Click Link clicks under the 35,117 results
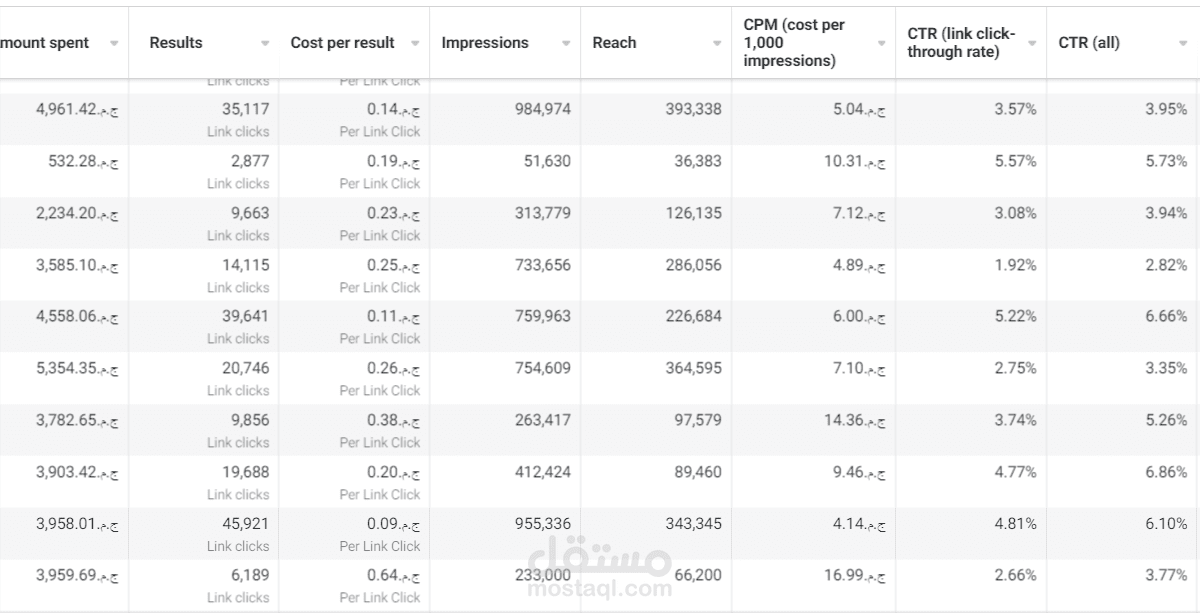 click(x=238, y=131)
